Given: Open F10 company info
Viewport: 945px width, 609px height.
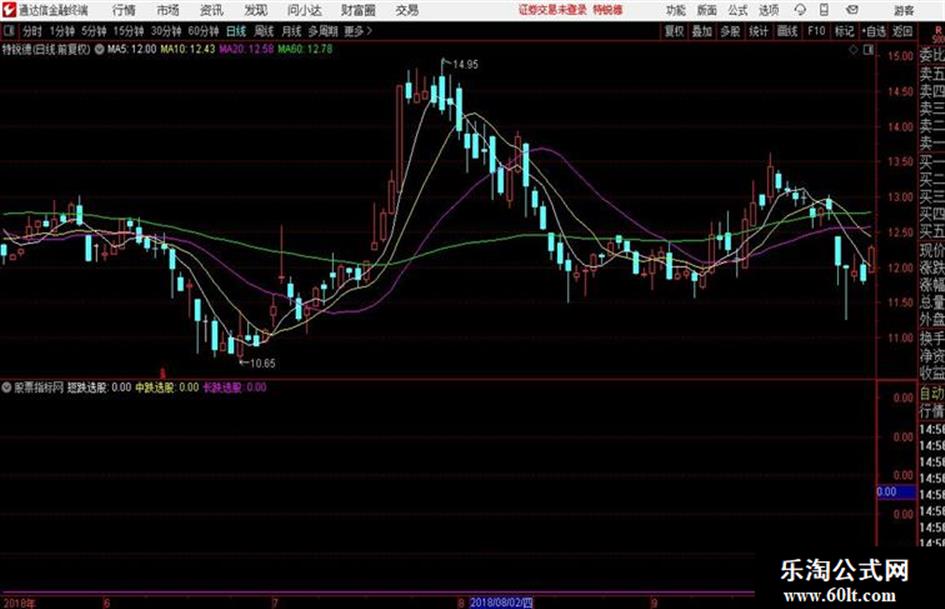Looking at the screenshot, I should 816,31.
